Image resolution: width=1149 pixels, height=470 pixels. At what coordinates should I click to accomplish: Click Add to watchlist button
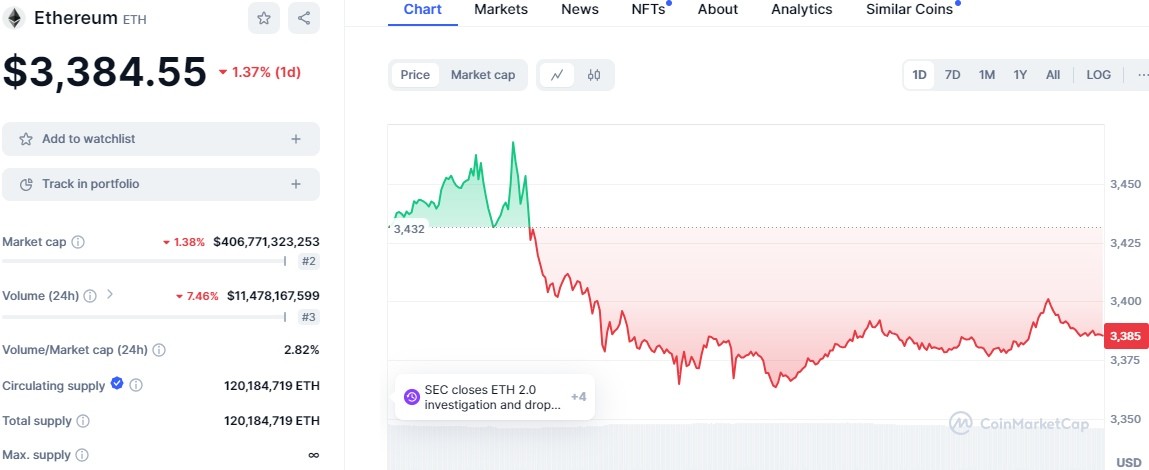[161, 139]
